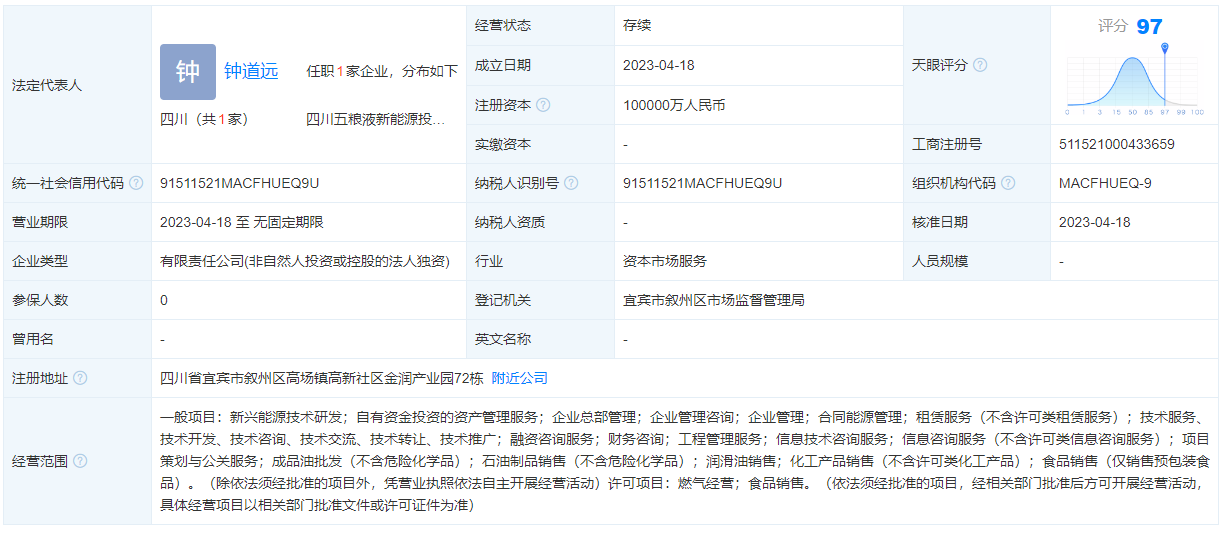Click the 工商注册号 value 511521000433659

pyautogui.click(x=1116, y=144)
